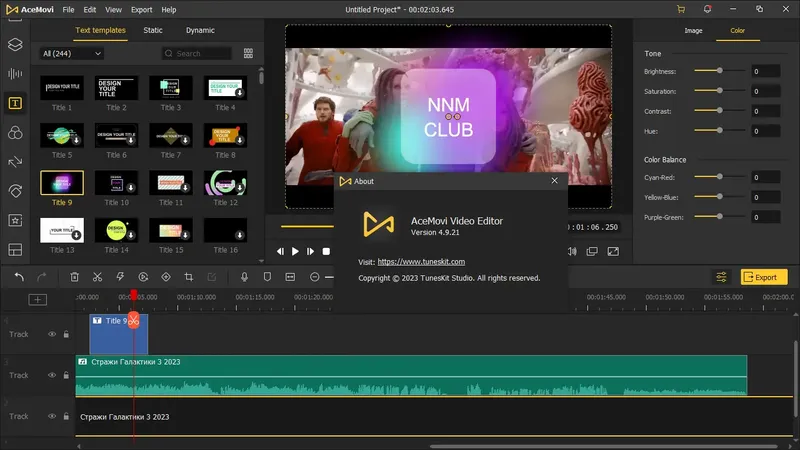Open the All (244) category dropdown
800x450 pixels.
[72, 53]
